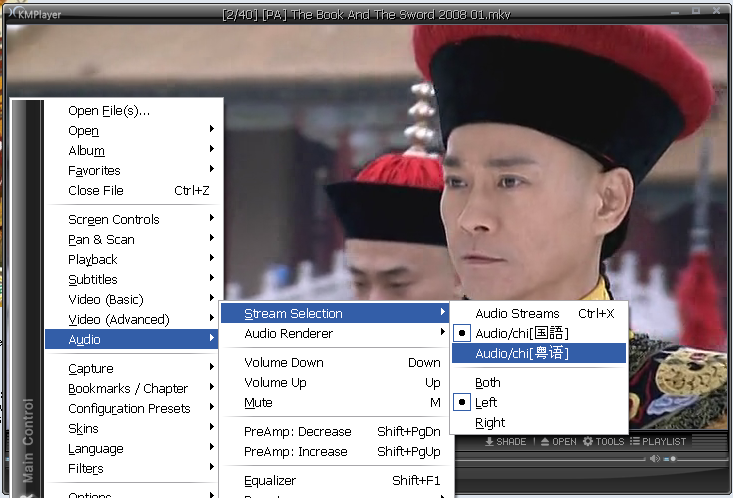Click the SHADE button

point(505,441)
